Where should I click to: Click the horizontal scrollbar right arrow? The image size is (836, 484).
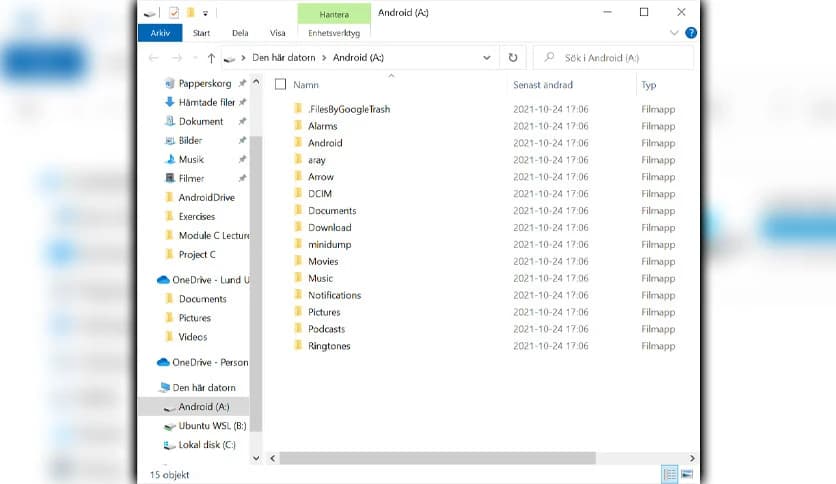tap(692, 458)
